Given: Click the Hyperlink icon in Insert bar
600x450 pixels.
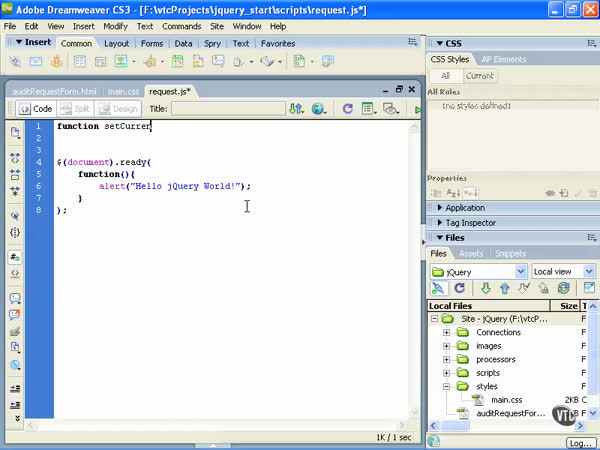Looking at the screenshot, I should (x=15, y=62).
